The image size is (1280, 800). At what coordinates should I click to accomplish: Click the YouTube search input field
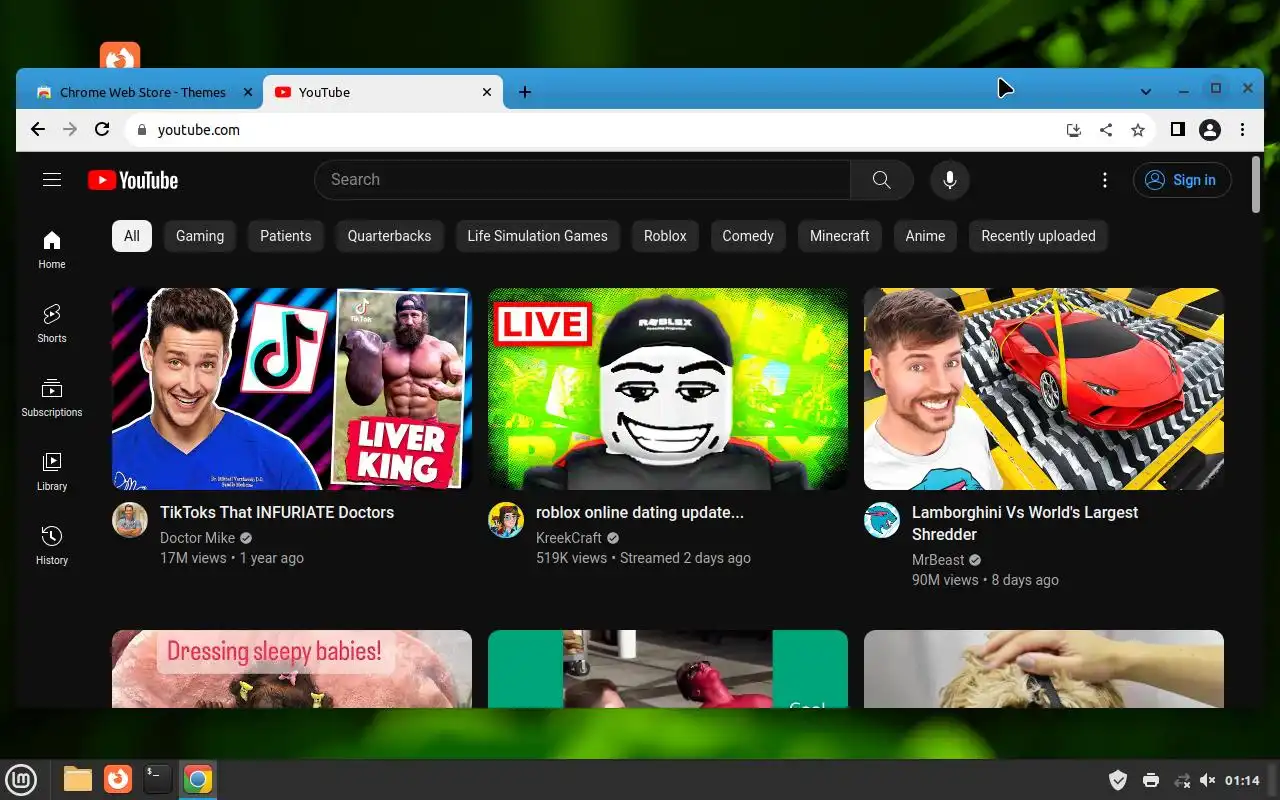(x=583, y=180)
